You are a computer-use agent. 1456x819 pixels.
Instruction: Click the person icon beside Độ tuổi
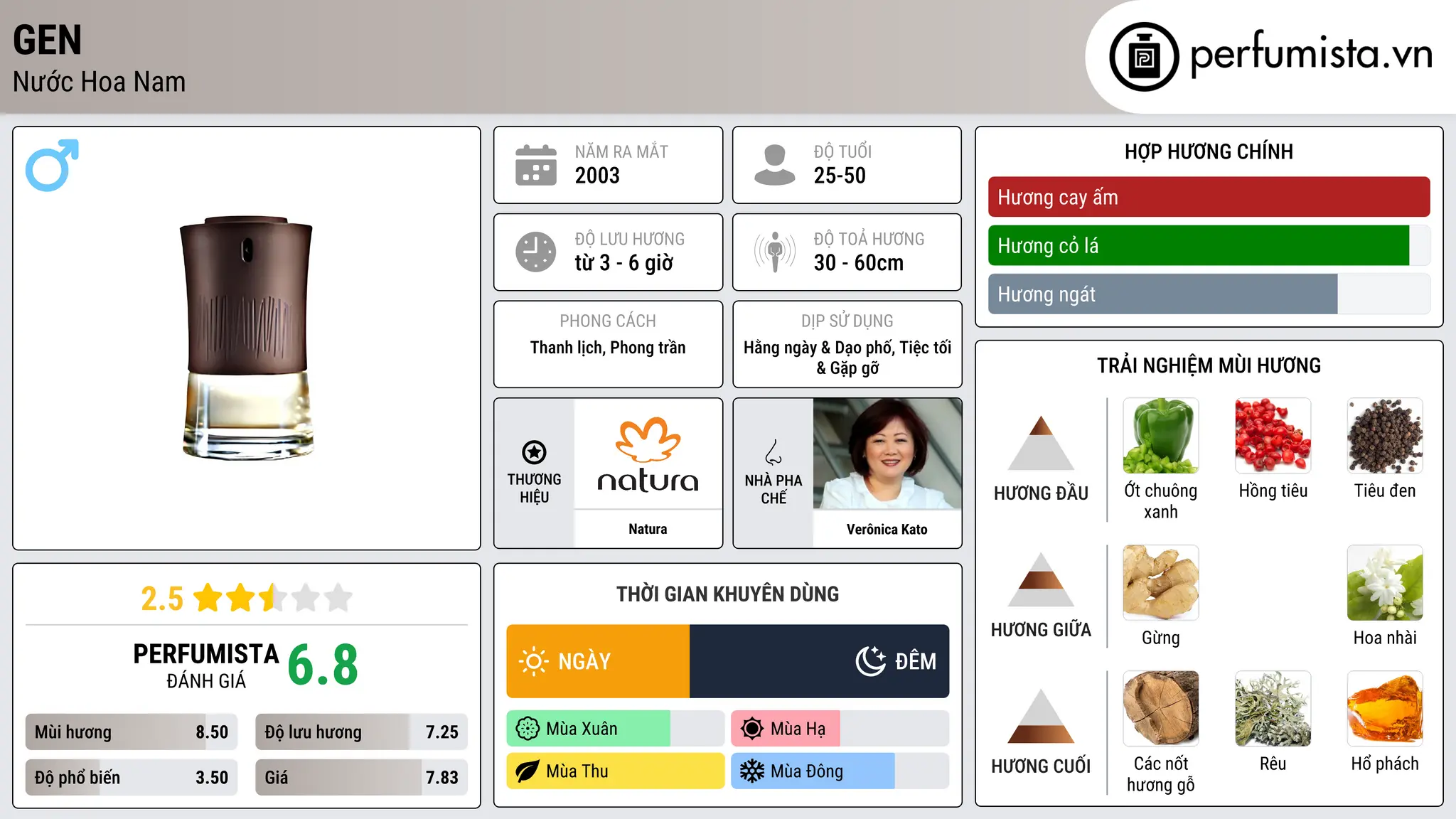(774, 165)
